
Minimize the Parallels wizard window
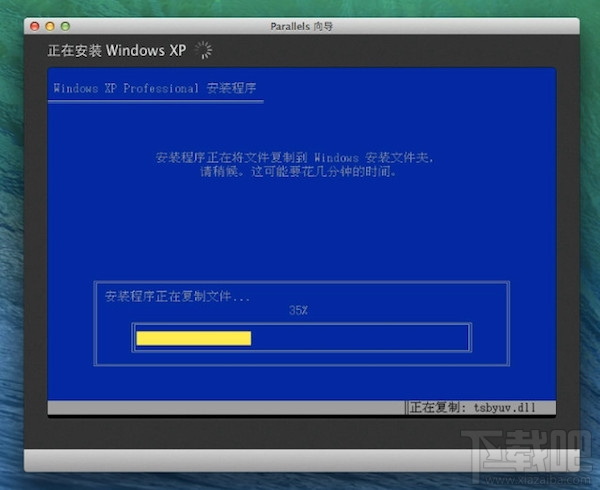click(50, 26)
